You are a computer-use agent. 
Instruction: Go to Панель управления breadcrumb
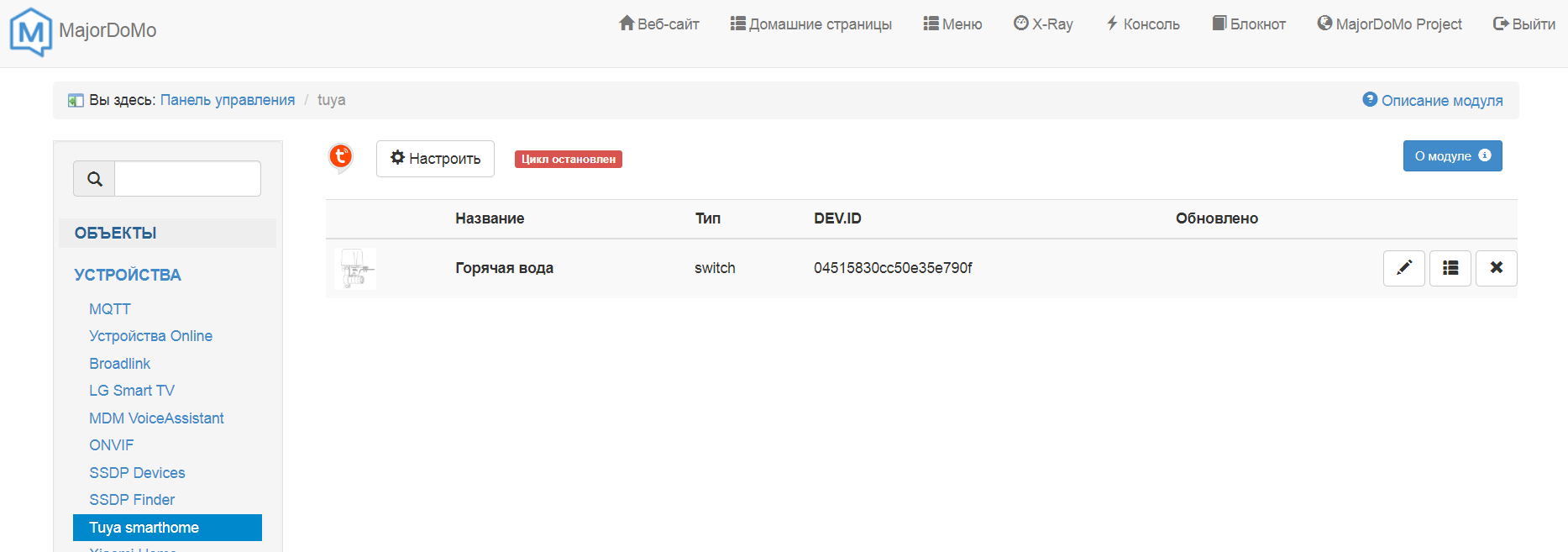[x=228, y=100]
